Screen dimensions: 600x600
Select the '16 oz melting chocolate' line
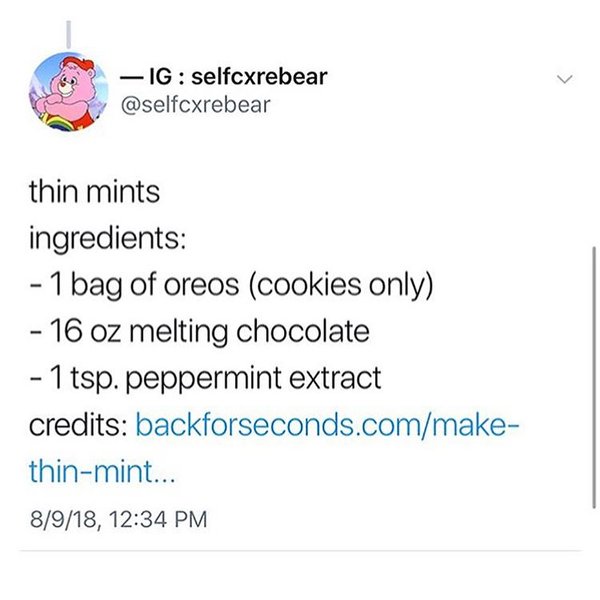click(197, 332)
